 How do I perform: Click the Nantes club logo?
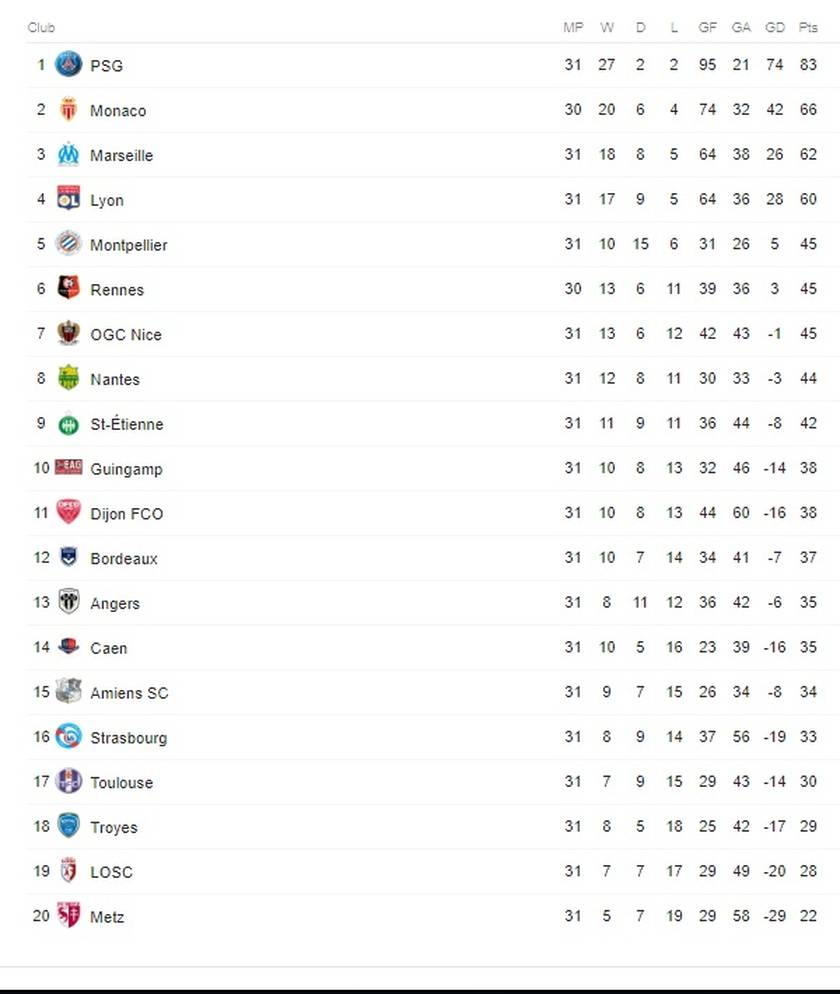[68, 378]
